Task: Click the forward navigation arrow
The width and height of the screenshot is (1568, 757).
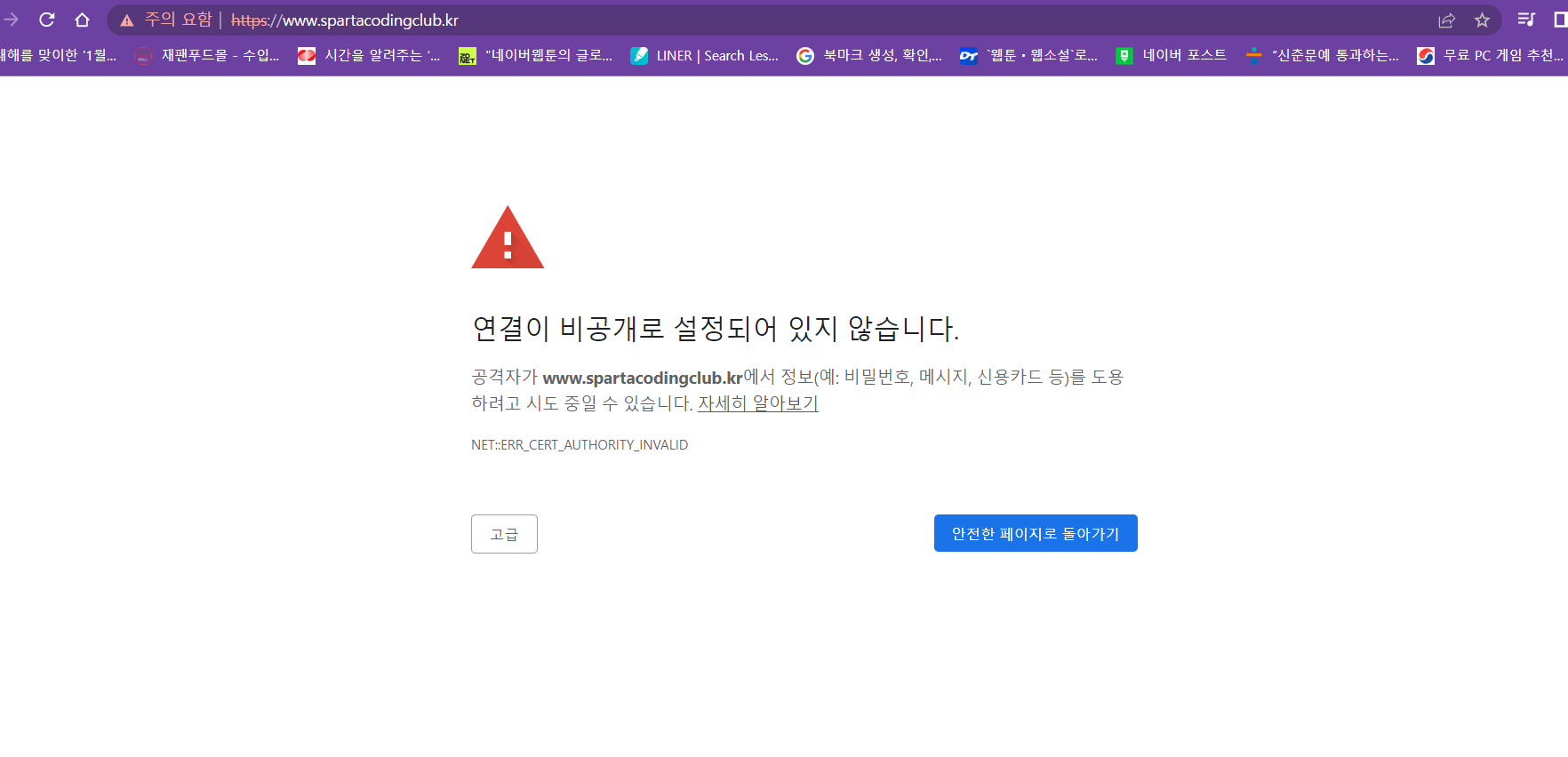Action: (x=11, y=20)
